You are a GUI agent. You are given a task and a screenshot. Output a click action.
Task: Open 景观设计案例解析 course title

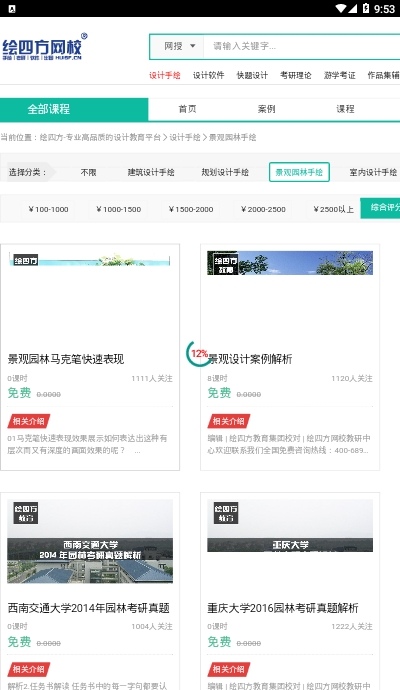tap(250, 359)
